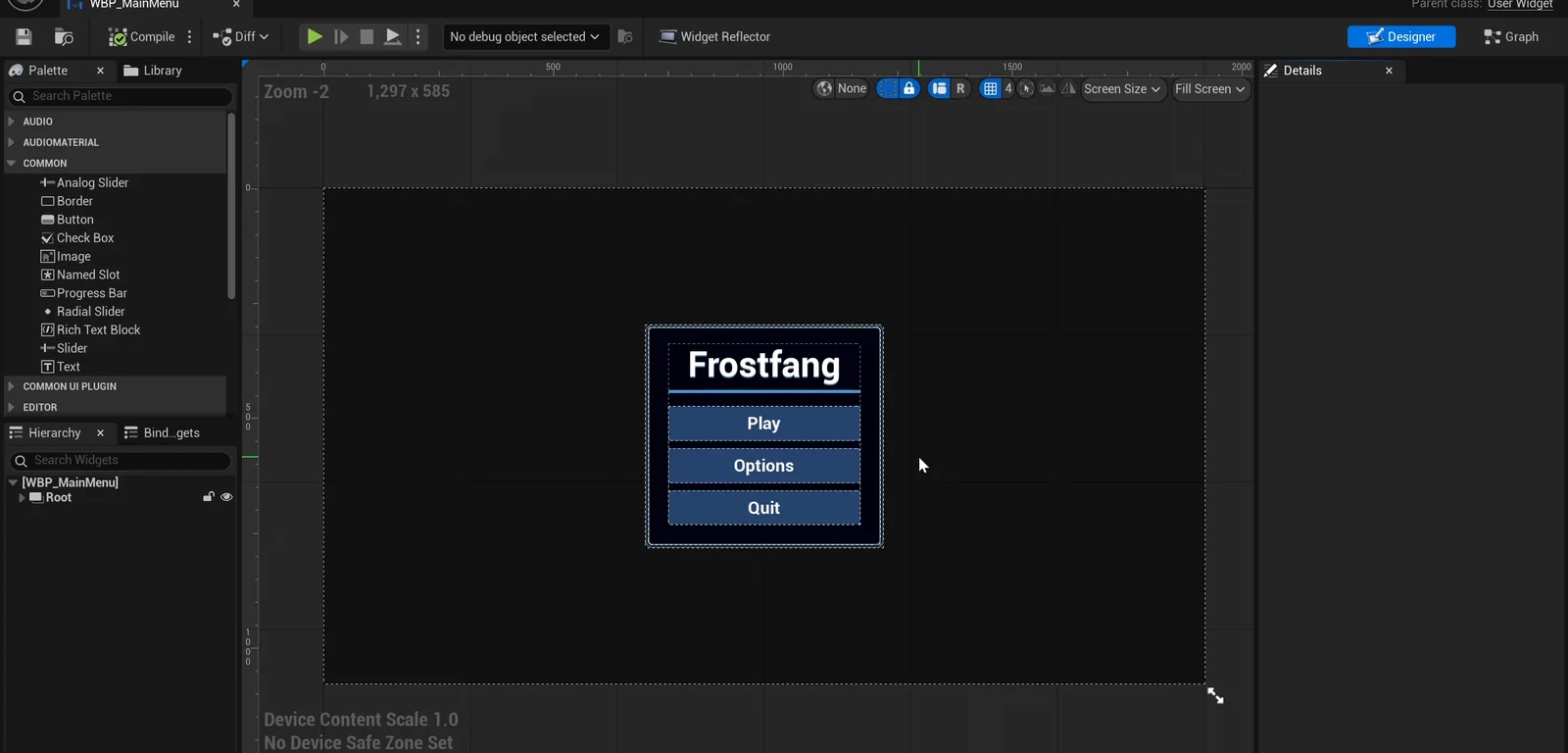Click zoom-to-fit cursor icon in viewport toolbar
1568x753 pixels.
(1026, 88)
